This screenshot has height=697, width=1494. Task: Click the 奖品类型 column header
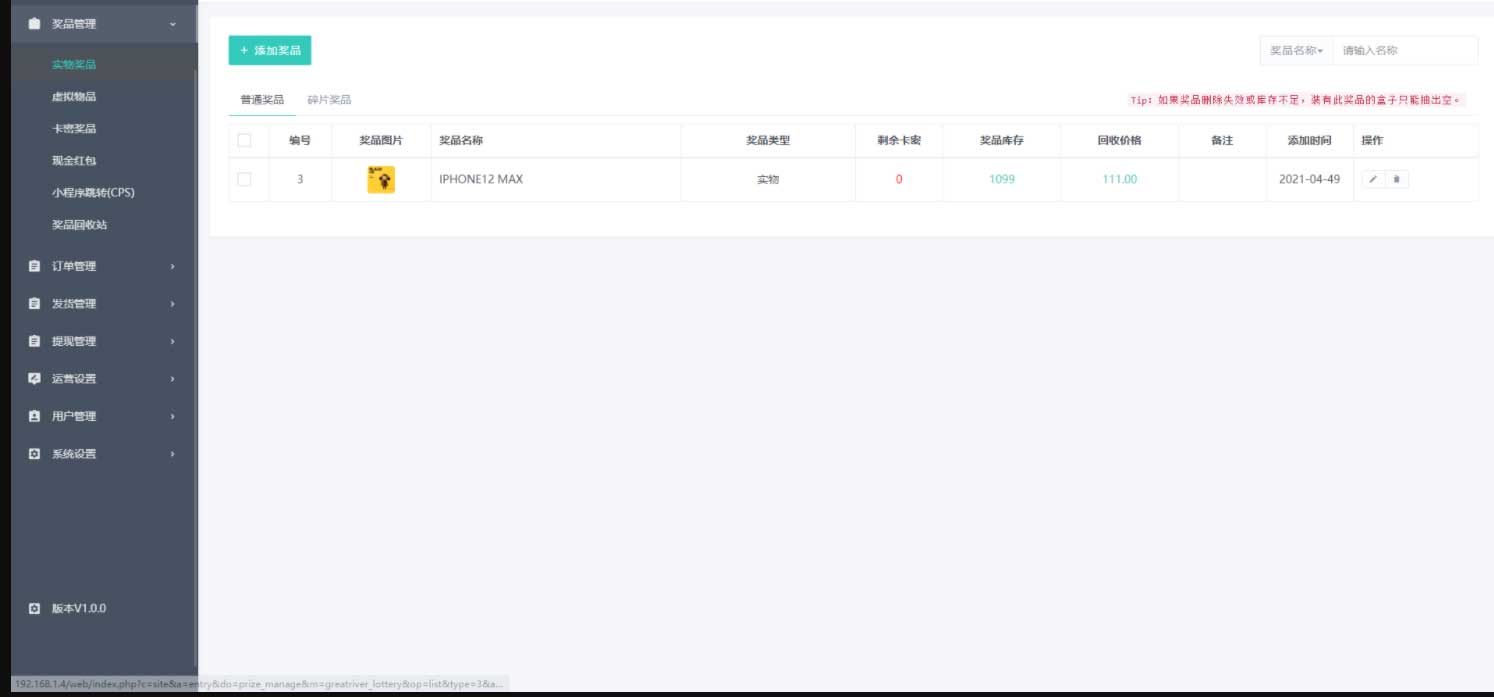[768, 141]
